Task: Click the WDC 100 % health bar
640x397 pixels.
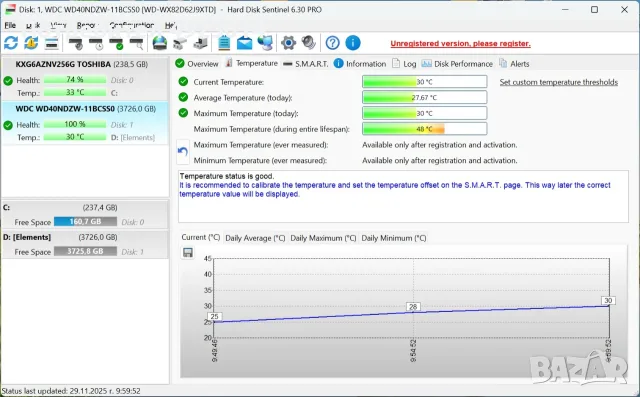Action: [x=75, y=124]
